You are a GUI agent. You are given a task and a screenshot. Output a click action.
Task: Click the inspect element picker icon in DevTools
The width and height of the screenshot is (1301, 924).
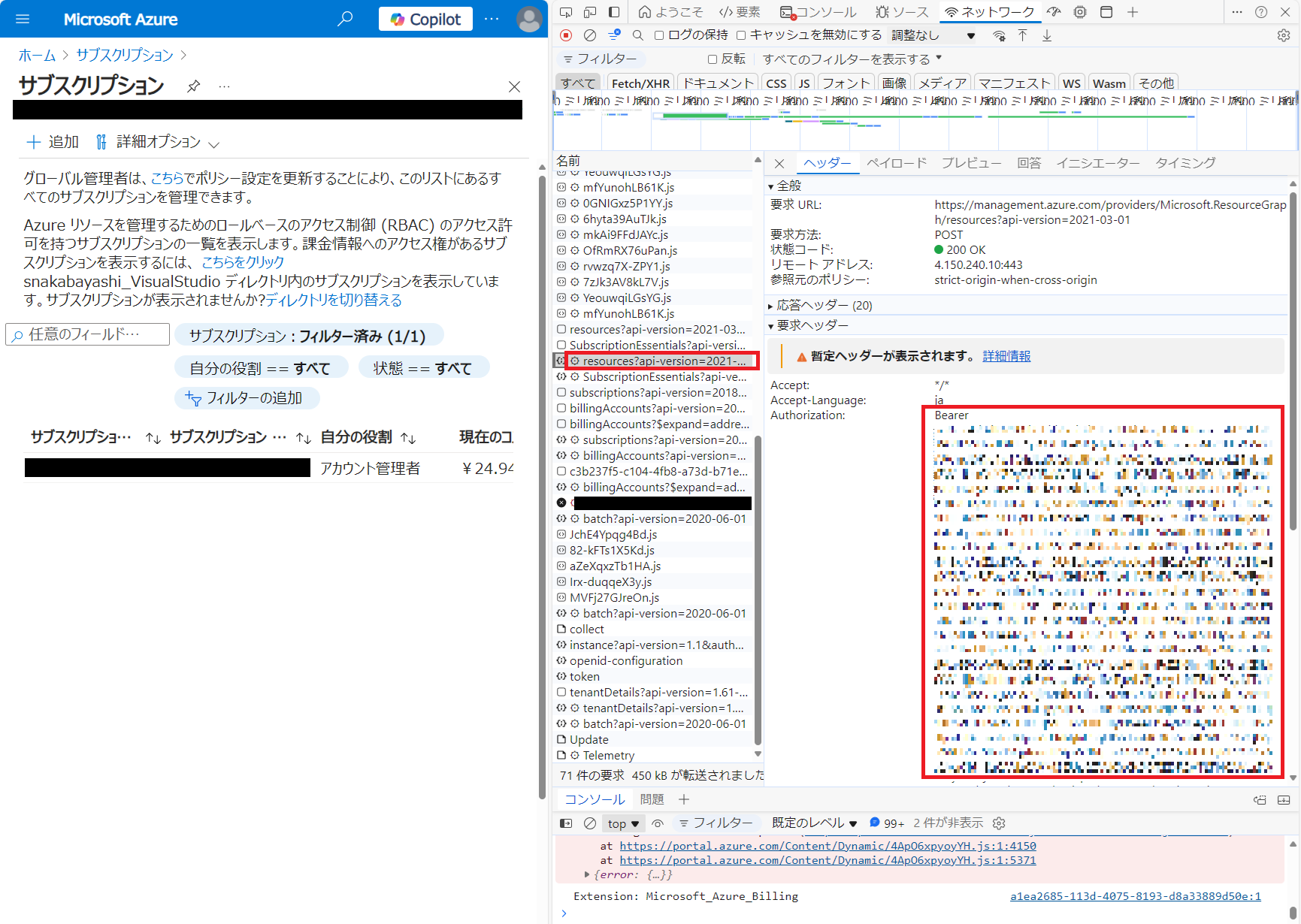(567, 12)
